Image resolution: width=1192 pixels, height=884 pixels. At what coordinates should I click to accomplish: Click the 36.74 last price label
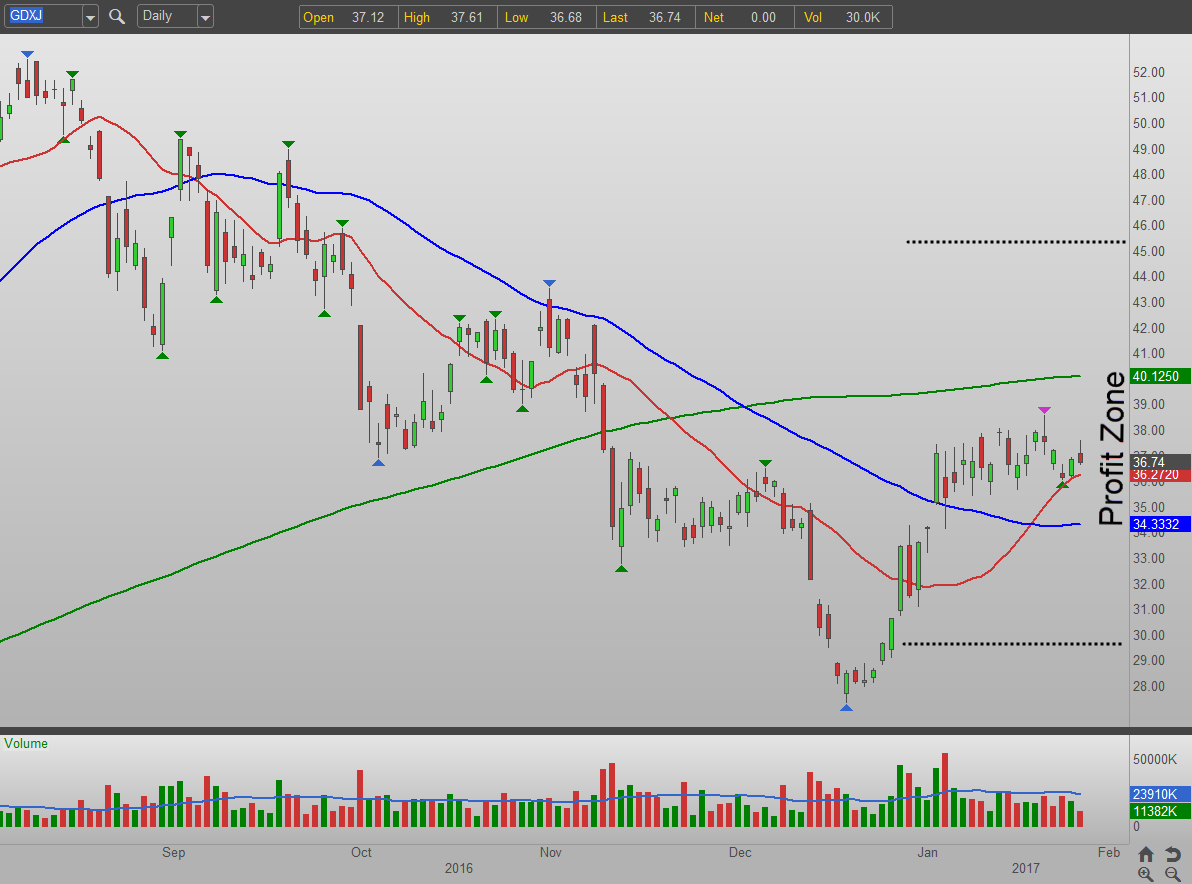point(1160,461)
